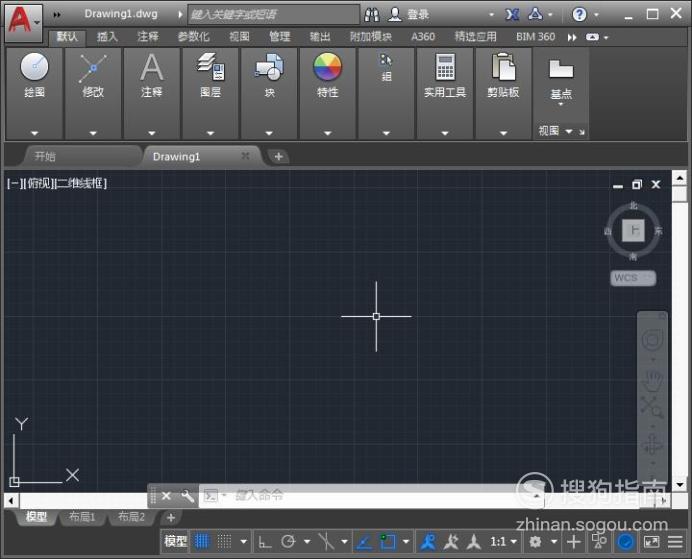This screenshot has width=692, height=559.
Task: Open the polar tracking angle dropdown arrow
Action: [307, 542]
